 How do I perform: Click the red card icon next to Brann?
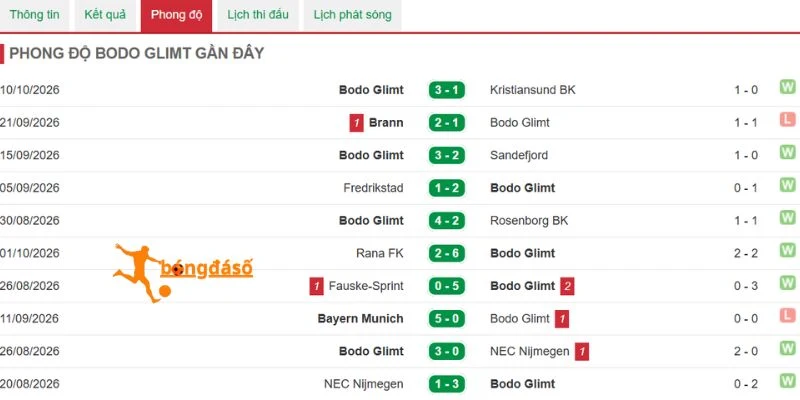click(357, 123)
